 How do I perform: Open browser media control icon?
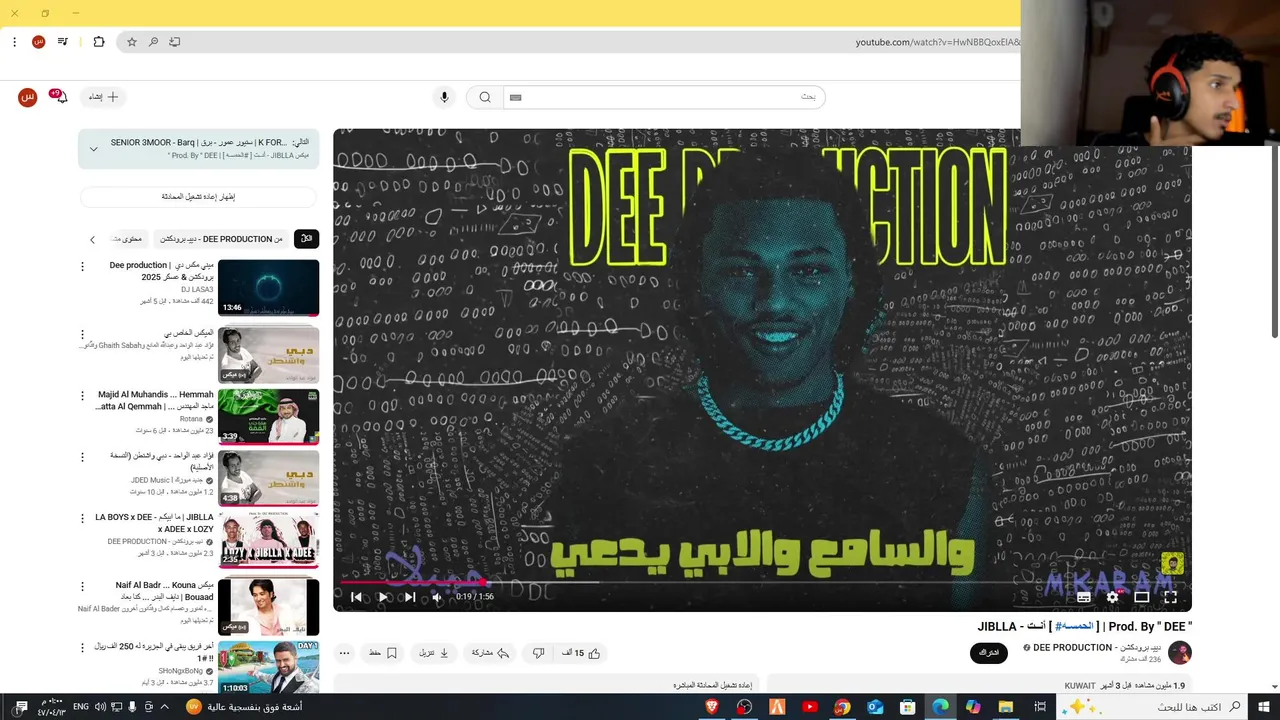[63, 42]
